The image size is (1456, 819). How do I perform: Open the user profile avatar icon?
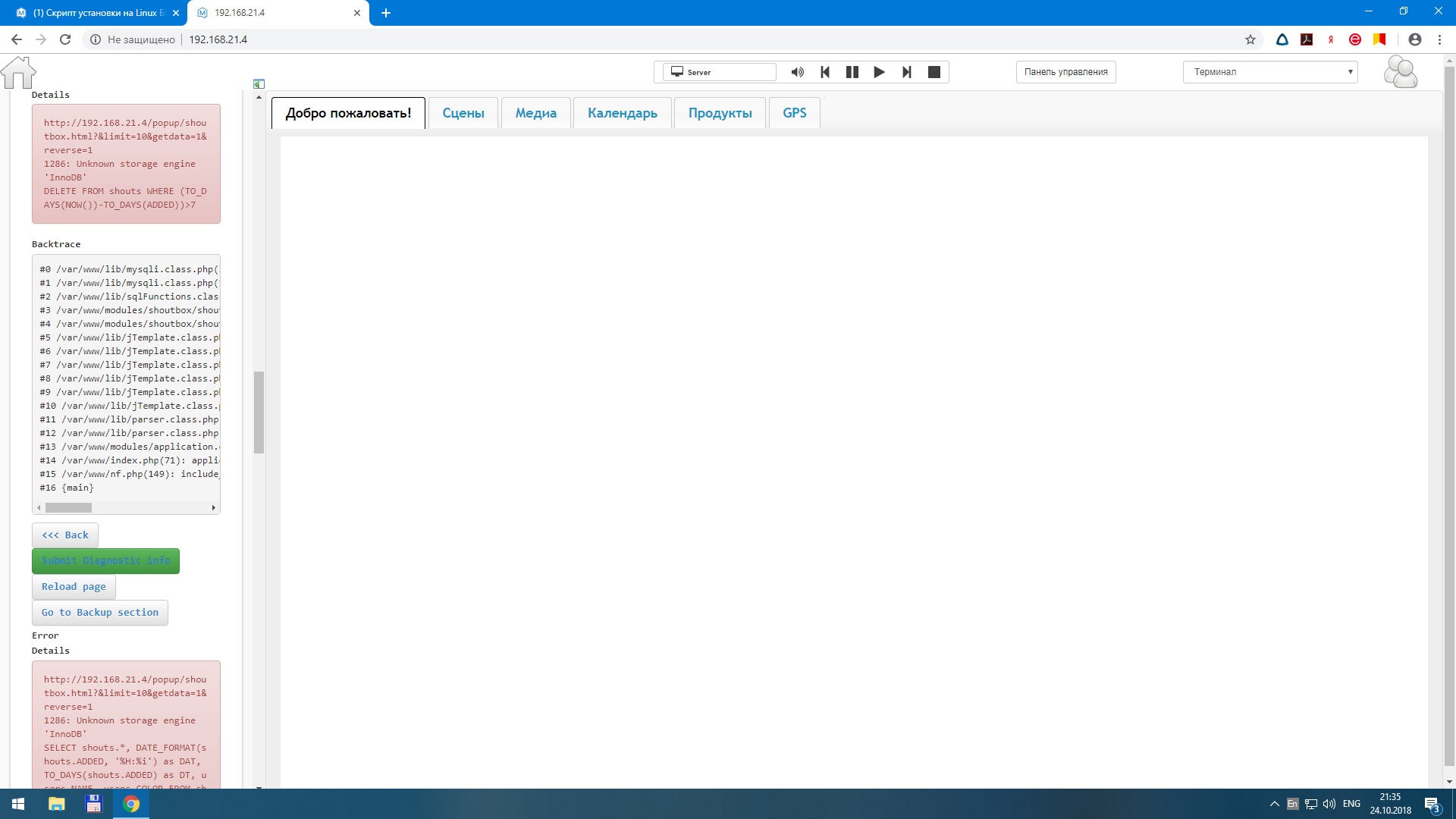1400,73
